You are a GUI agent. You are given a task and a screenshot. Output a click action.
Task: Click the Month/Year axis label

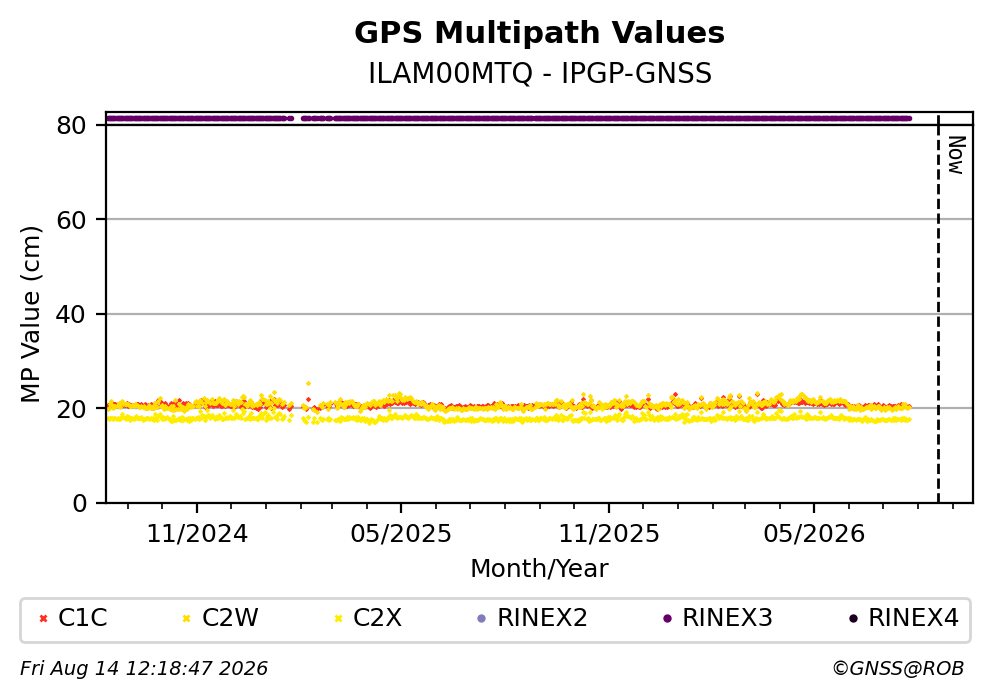pos(539,569)
